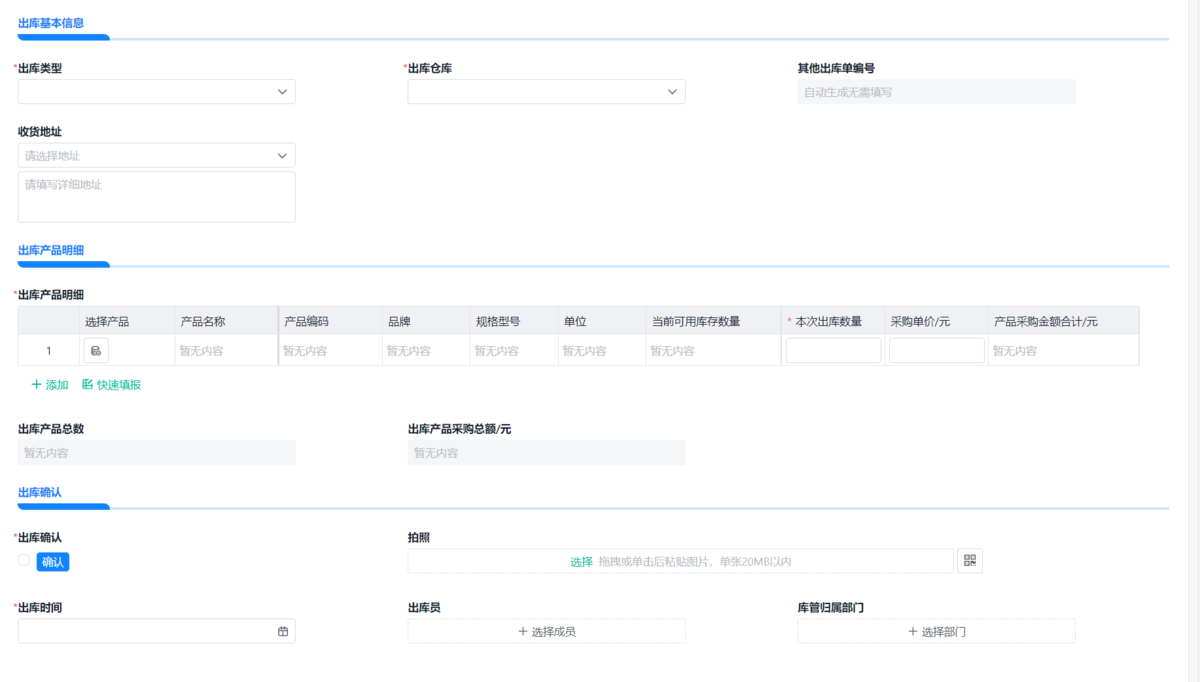The height and width of the screenshot is (682, 1200).
Task: Click the 本次出库数量 input in row 1
Action: tap(833, 351)
